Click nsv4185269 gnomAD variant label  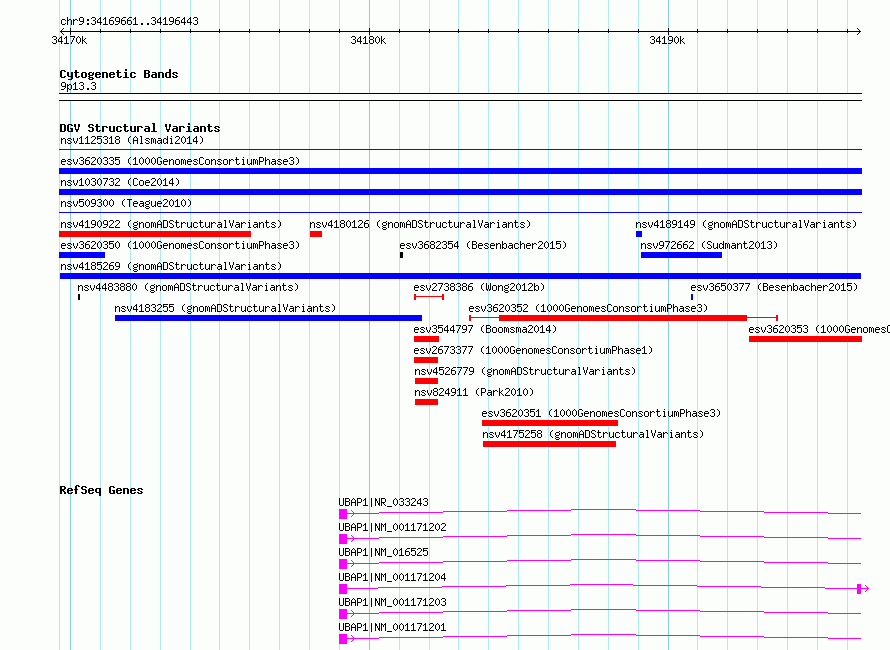[x=171, y=266]
